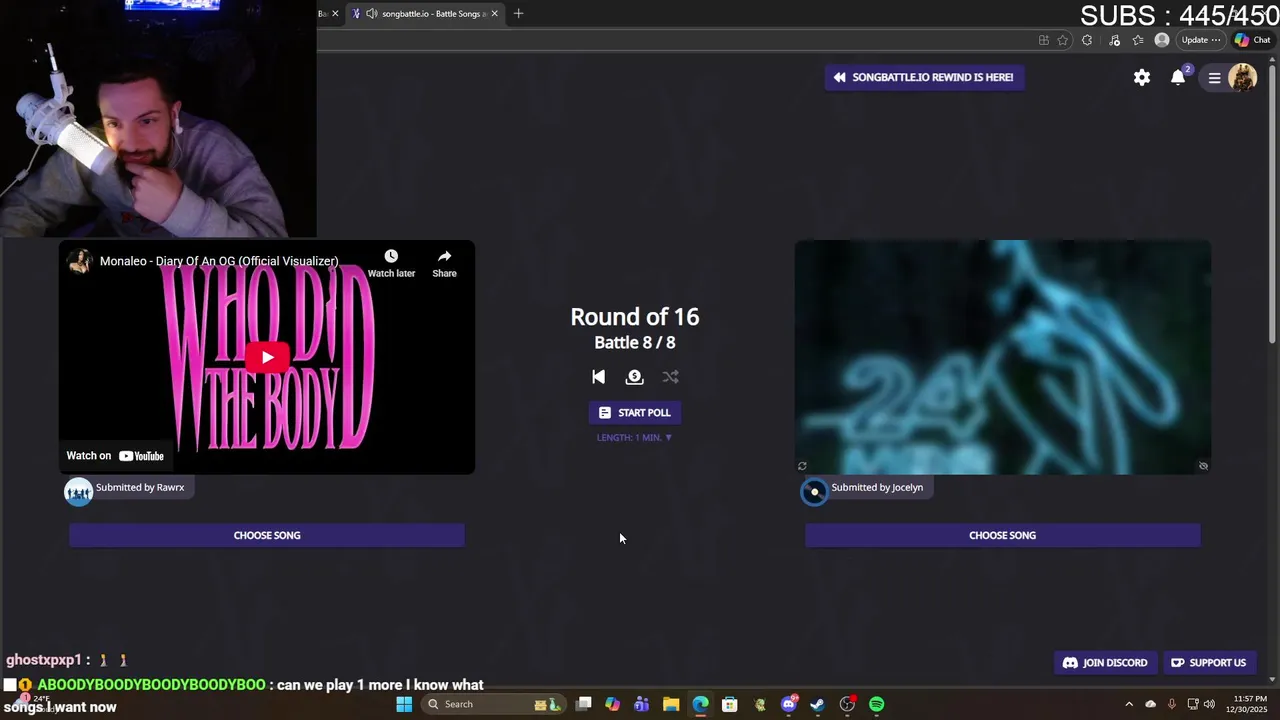This screenshot has width=1280, height=720.
Task: Mute the songbattle tab's audio
Action: click(372, 14)
